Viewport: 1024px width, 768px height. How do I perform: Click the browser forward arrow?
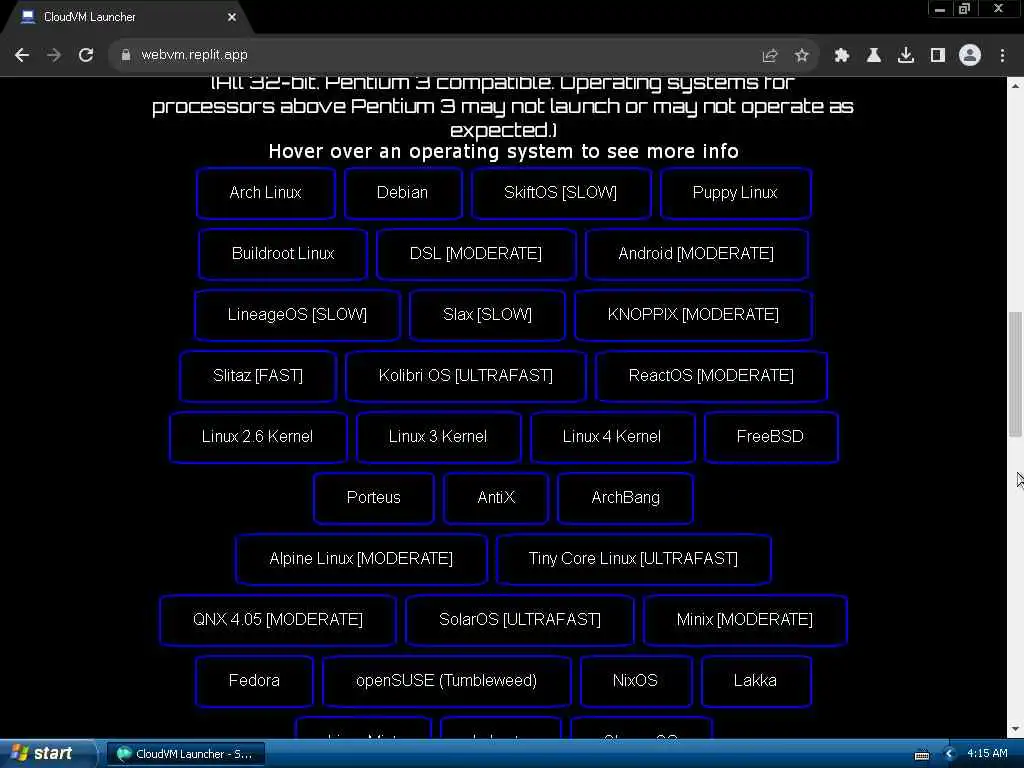pyautogui.click(x=54, y=55)
